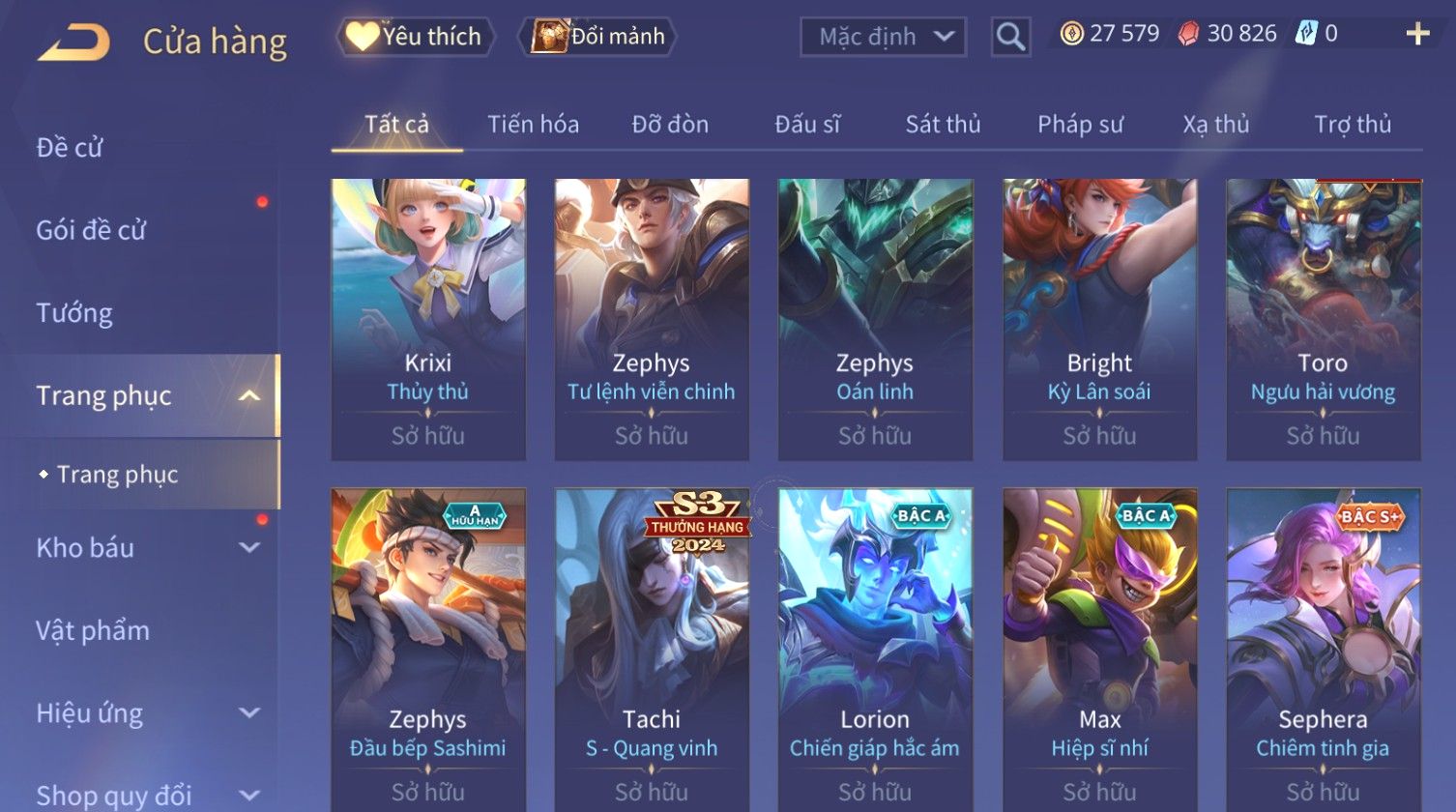1456x812 pixels.
Task: Click the red ruby currency icon
Action: point(1188,34)
